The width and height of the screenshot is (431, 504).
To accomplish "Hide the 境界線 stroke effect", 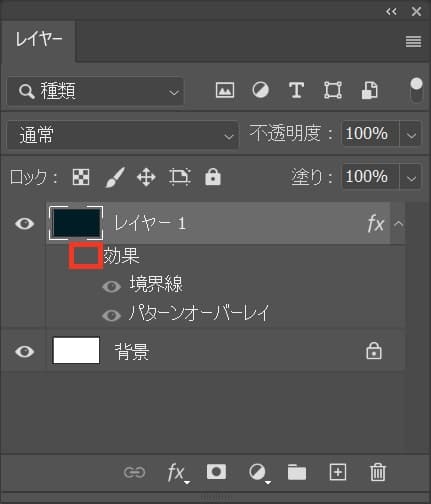I will tap(112, 286).
